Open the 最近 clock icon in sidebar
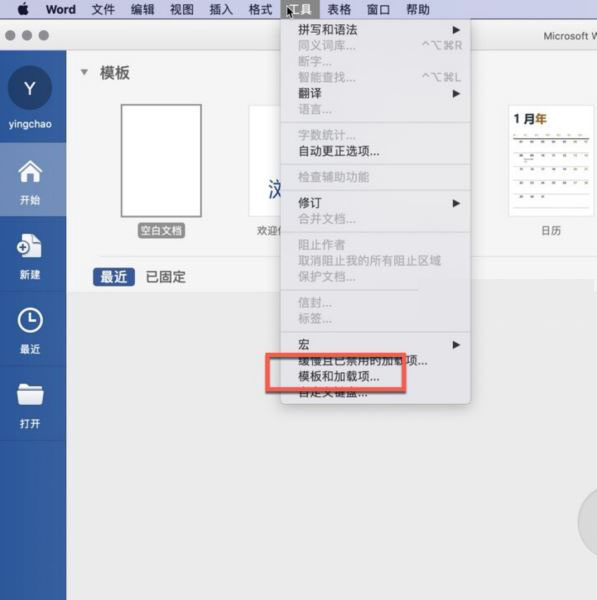The width and height of the screenshot is (597, 600). tap(30, 320)
